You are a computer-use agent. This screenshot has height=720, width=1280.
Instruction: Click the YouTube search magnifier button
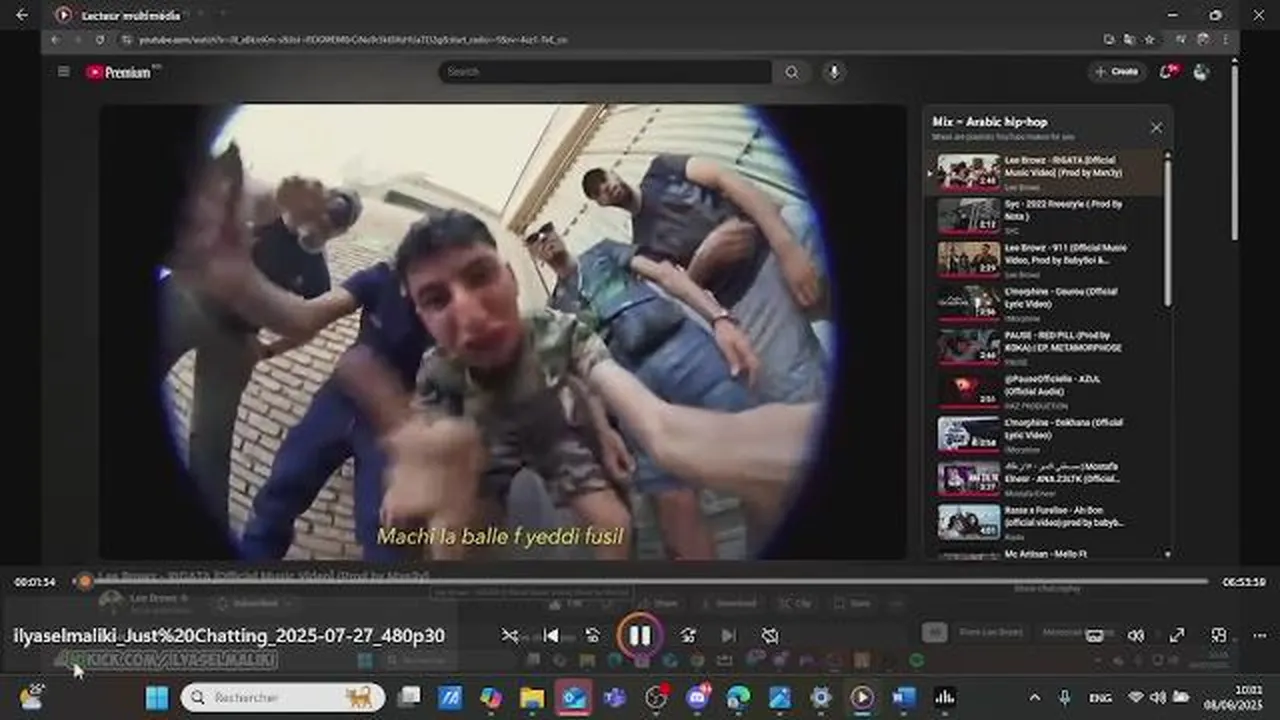(792, 72)
